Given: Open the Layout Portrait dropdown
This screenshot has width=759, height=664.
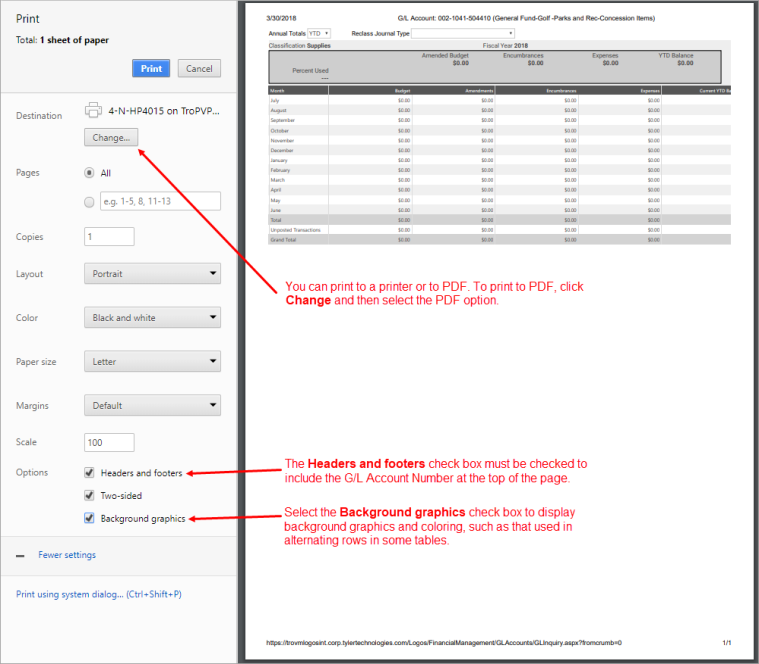Looking at the screenshot, I should (152, 274).
